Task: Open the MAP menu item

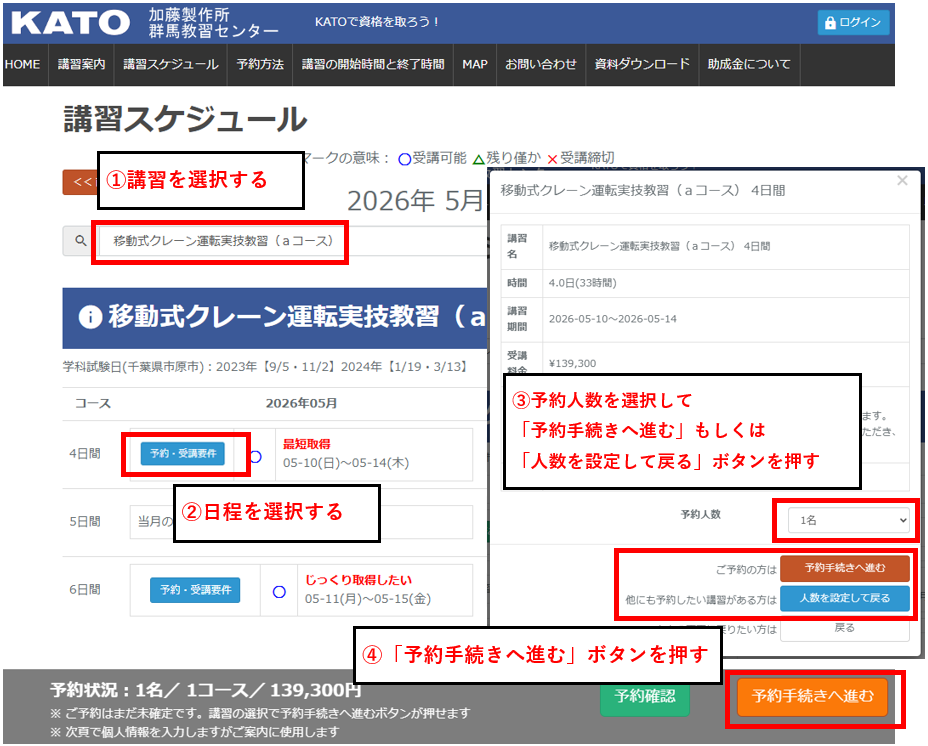Action: click(x=475, y=64)
